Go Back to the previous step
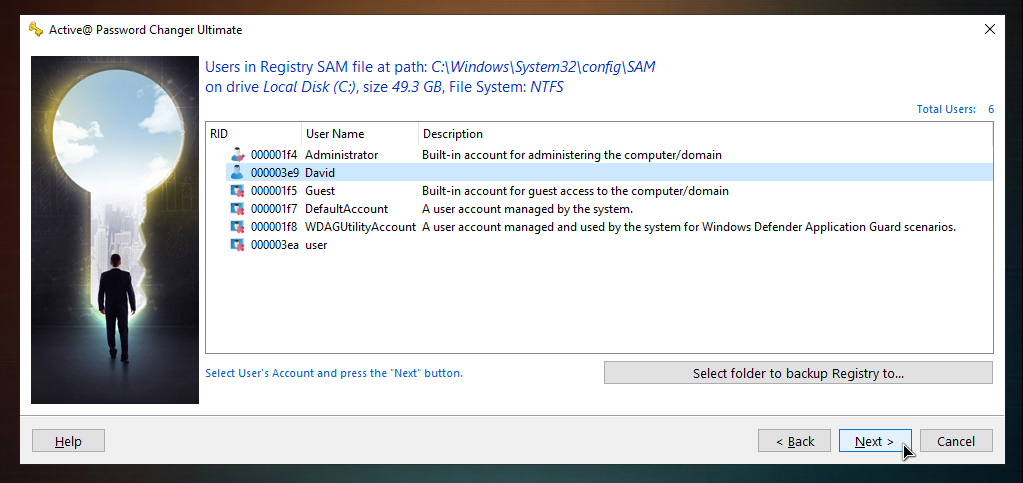 coord(794,441)
